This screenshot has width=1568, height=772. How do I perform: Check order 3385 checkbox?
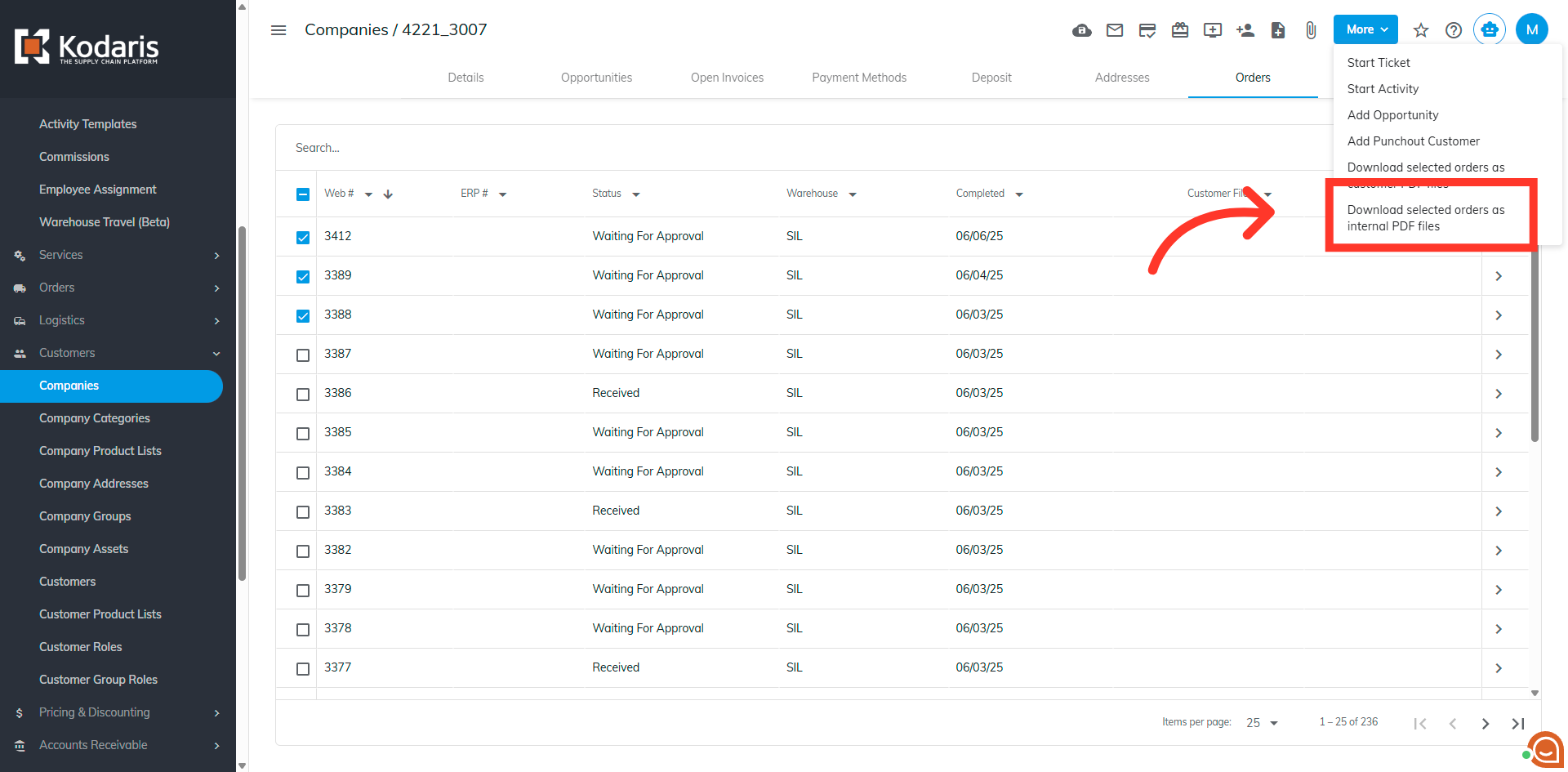303,434
